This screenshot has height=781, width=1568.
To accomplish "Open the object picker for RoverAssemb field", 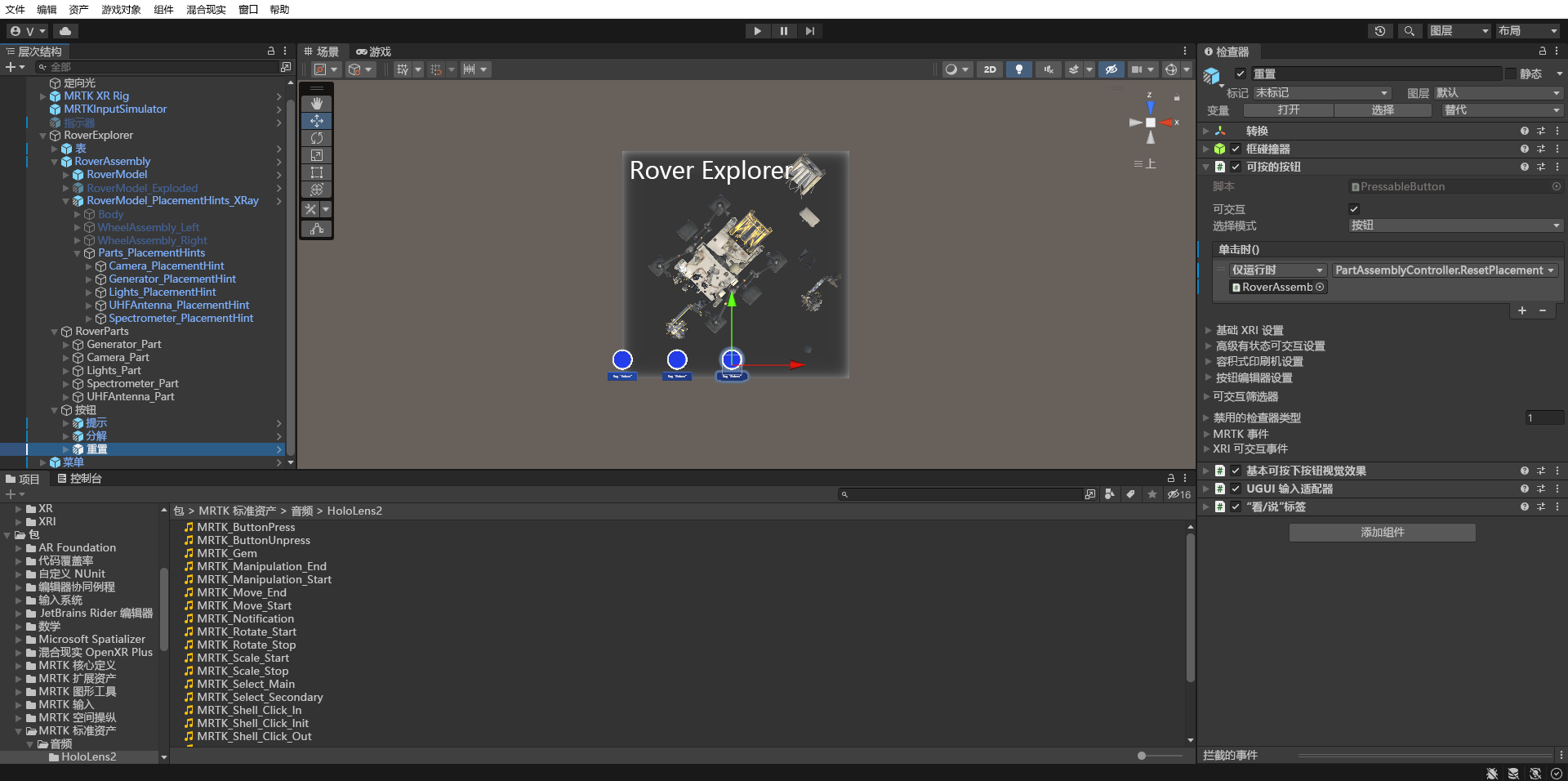I will pos(1318,287).
